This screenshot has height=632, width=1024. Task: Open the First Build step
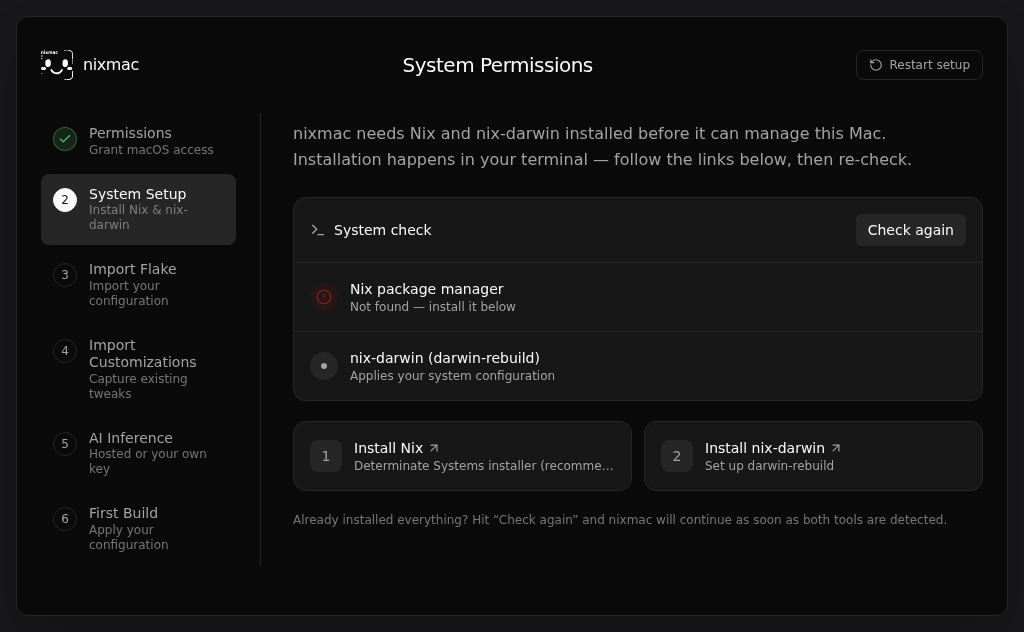(138, 528)
